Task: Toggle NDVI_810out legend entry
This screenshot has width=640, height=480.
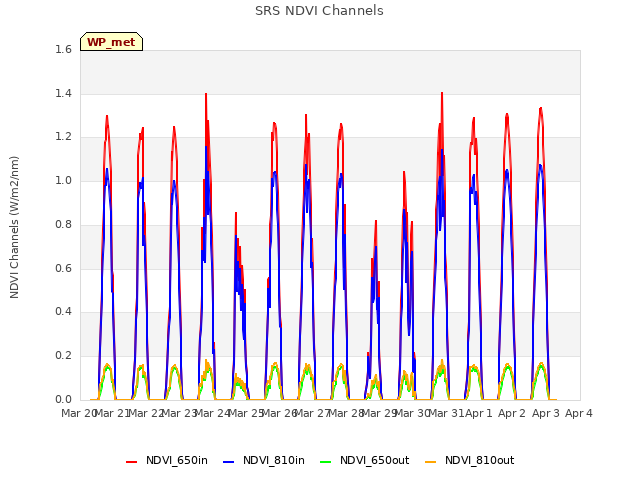Action: [469, 460]
